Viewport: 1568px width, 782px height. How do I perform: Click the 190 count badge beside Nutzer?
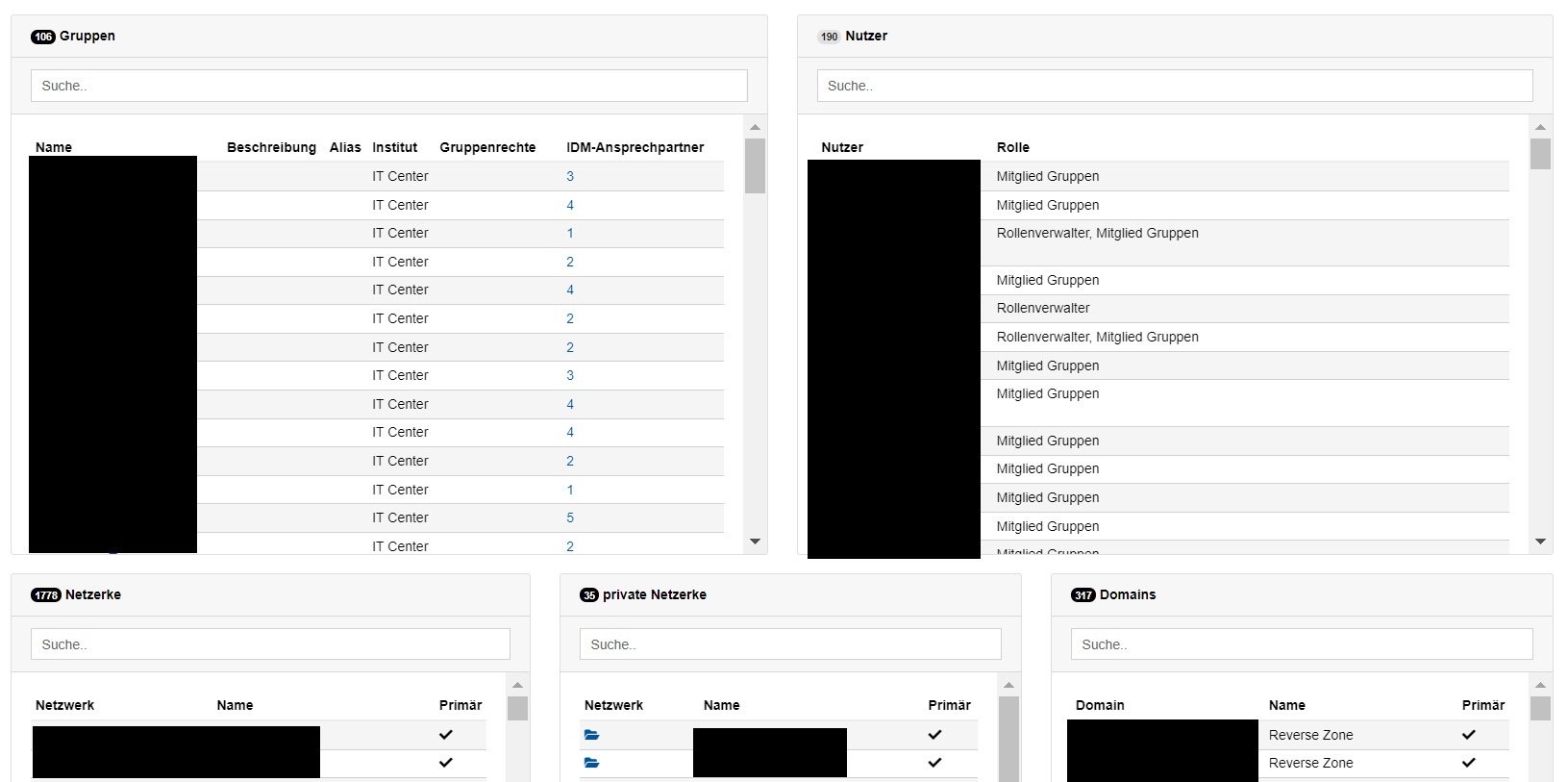tap(829, 37)
